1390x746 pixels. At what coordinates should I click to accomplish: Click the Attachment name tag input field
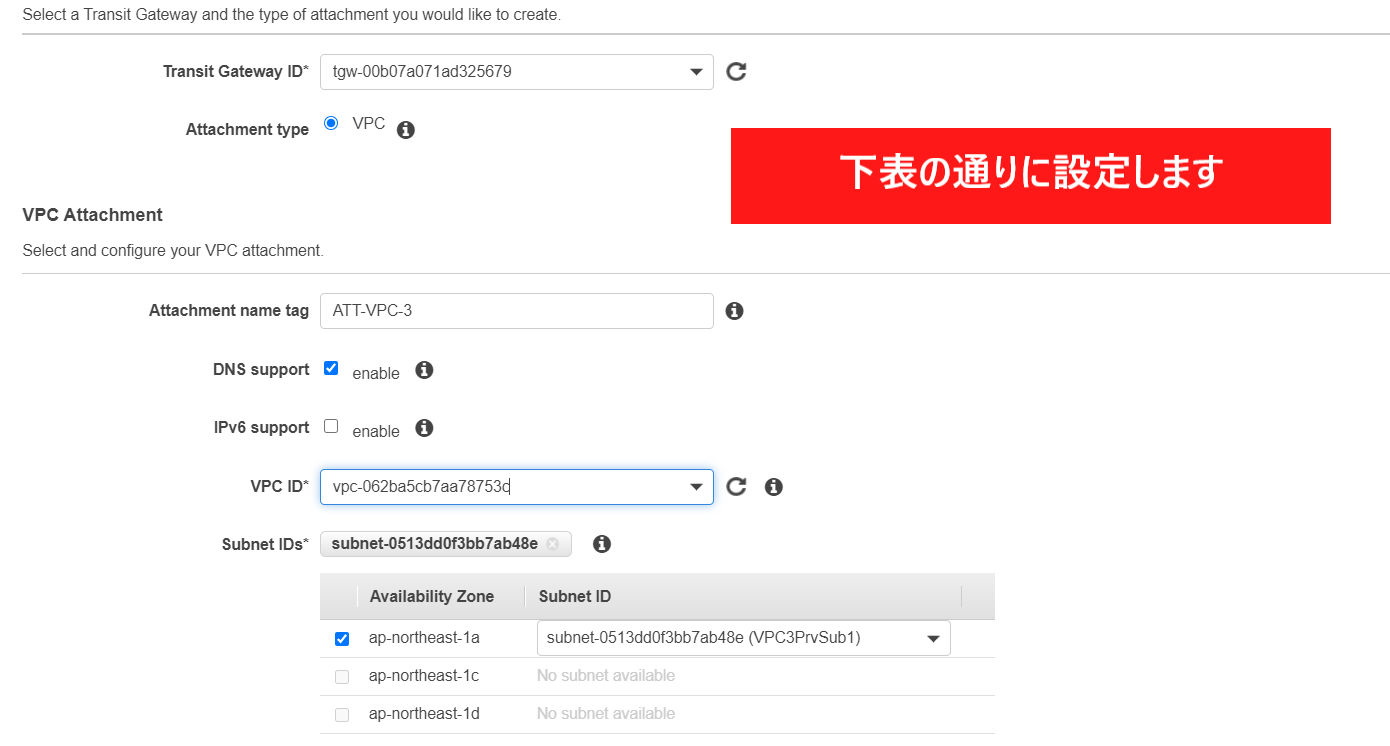516,311
